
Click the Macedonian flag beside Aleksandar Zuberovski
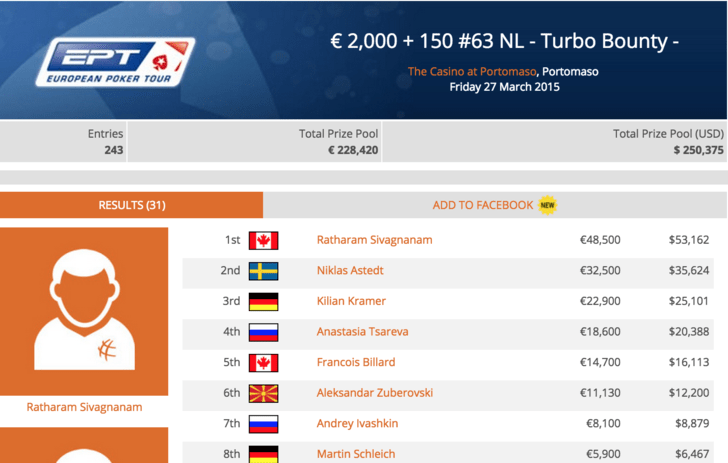click(263, 394)
